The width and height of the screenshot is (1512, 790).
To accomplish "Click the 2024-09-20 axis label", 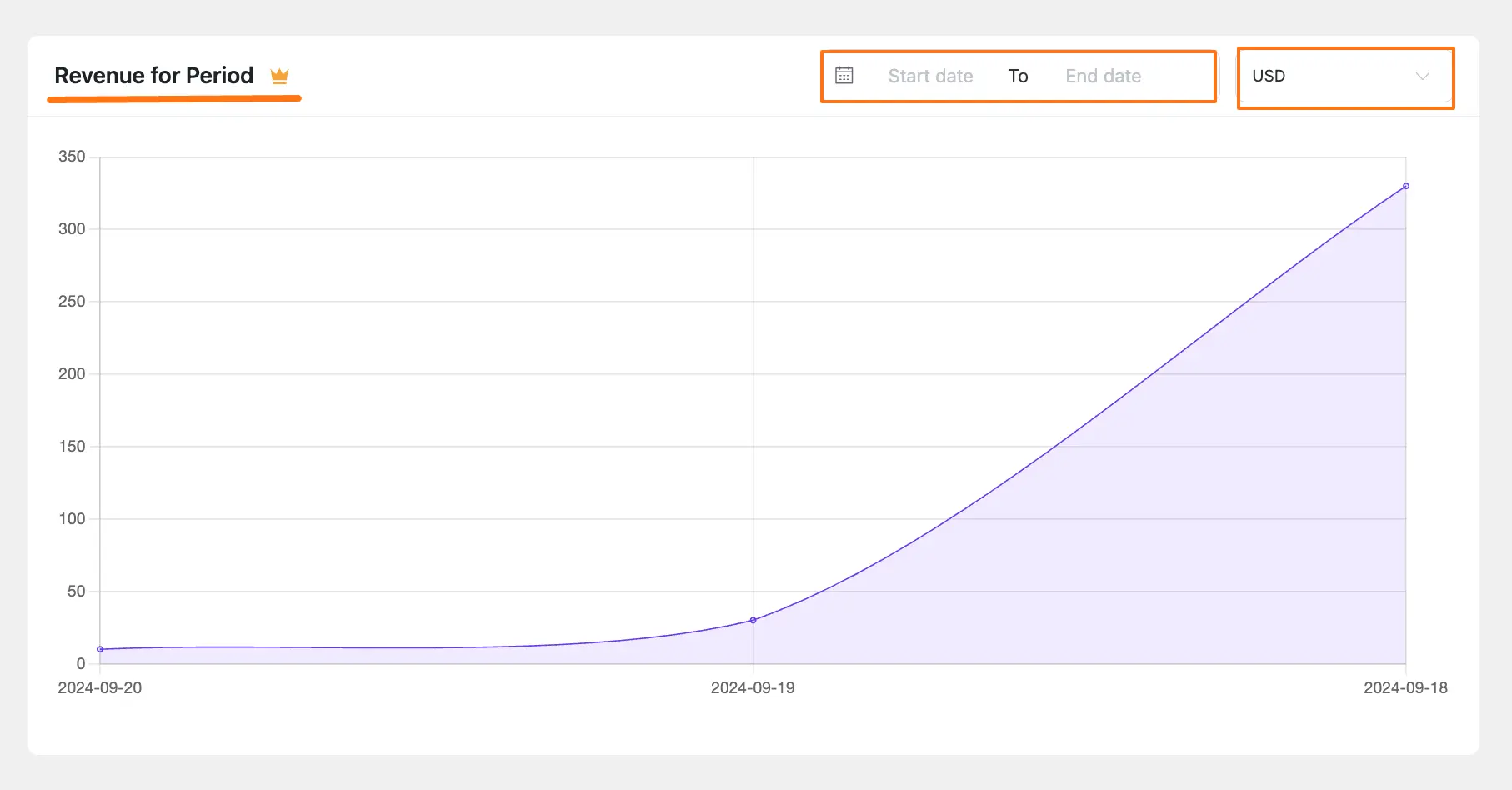I will (x=100, y=688).
